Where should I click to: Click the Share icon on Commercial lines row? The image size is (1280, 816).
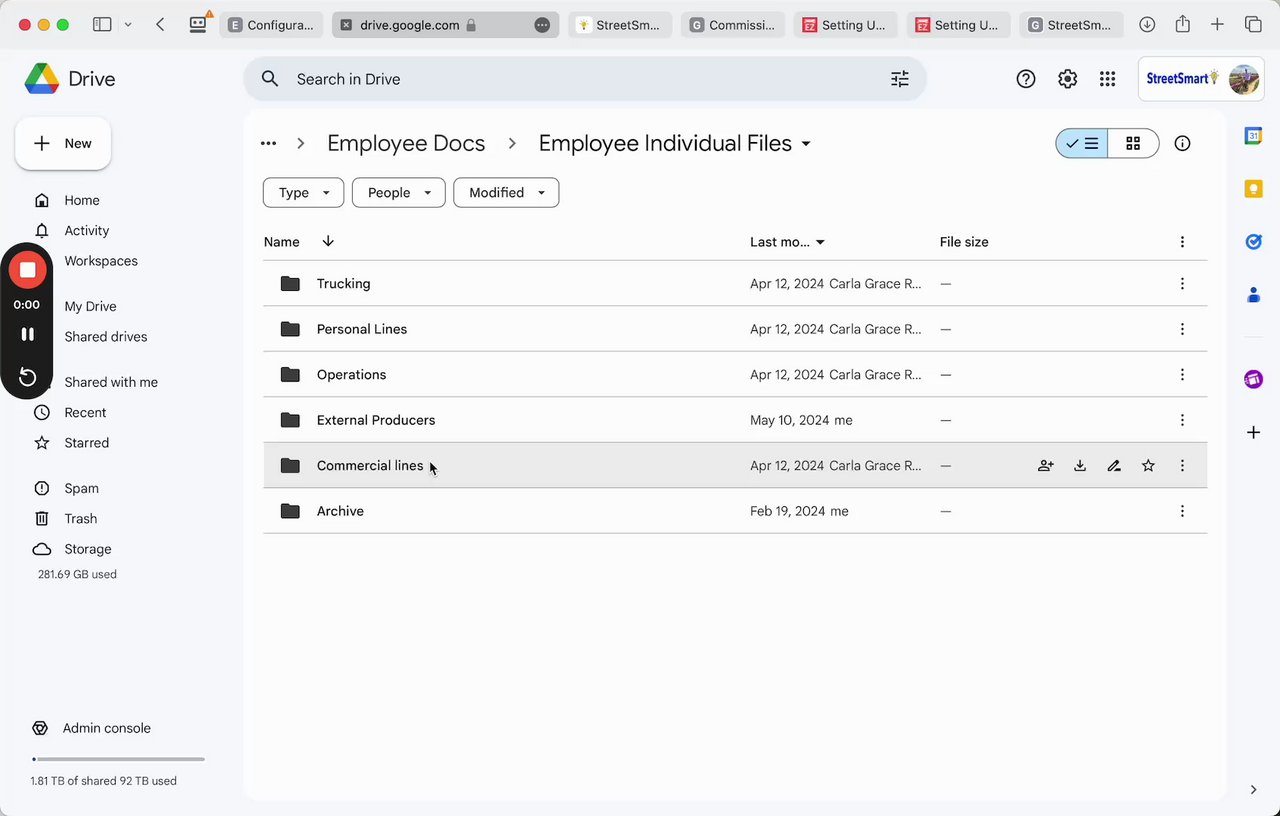(x=1045, y=466)
